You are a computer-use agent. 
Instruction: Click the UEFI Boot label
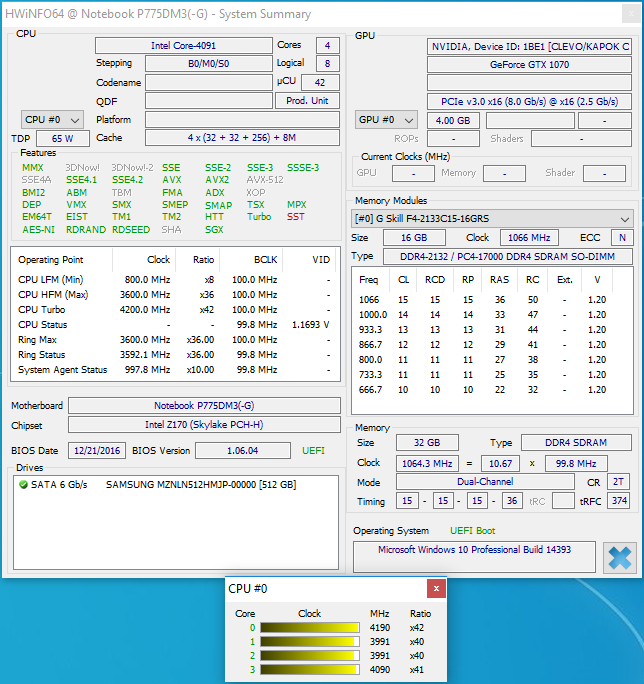click(473, 531)
